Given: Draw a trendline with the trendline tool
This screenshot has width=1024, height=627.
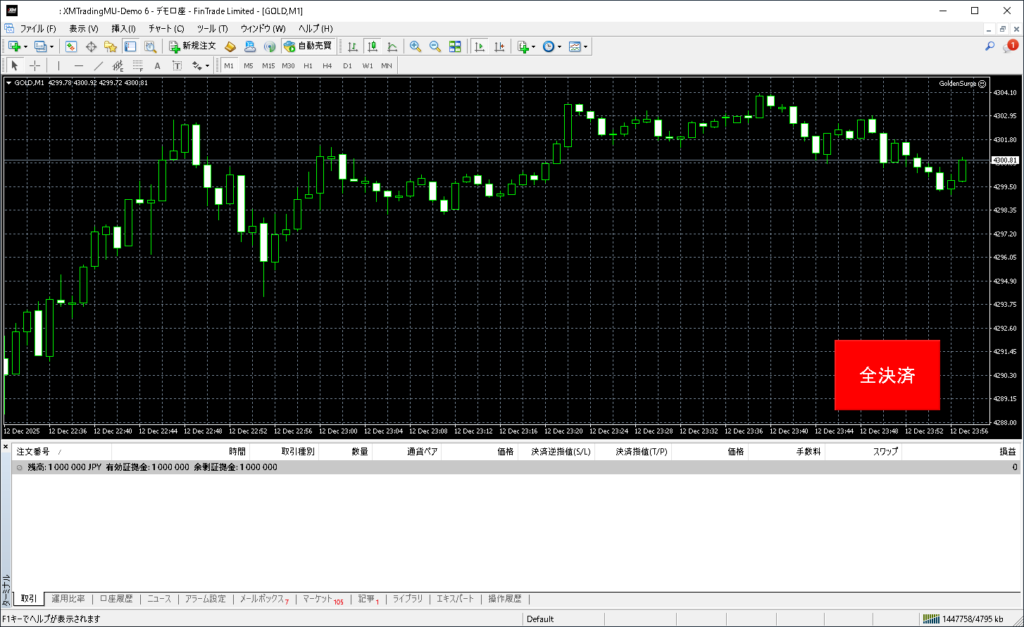Looking at the screenshot, I should [99, 66].
